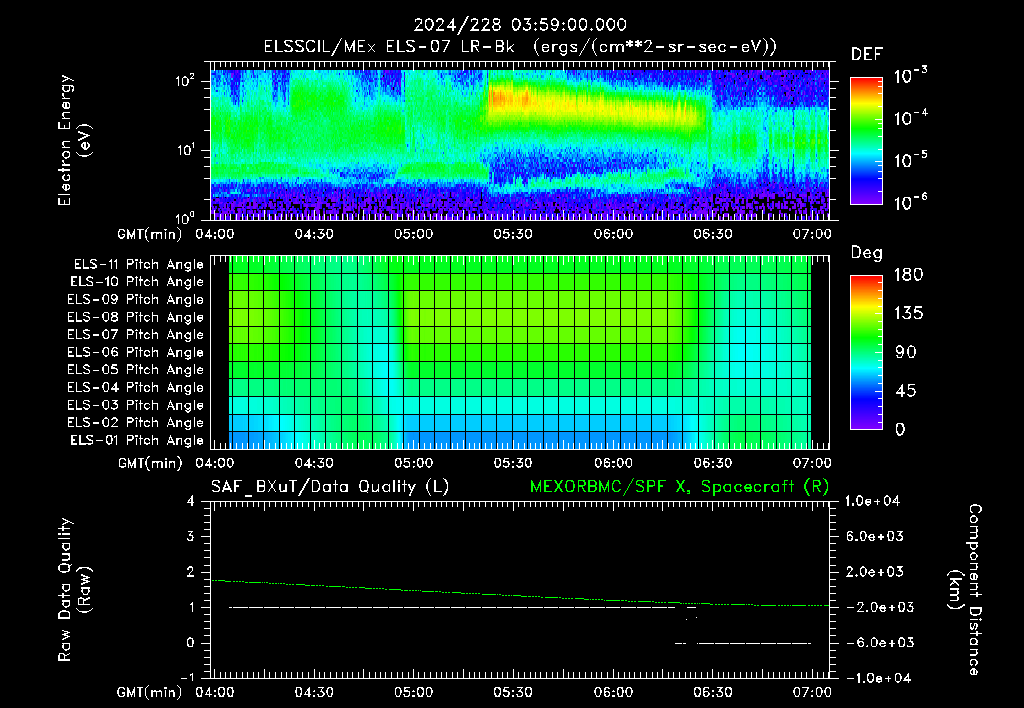
Task: Click the plot title timestamp 2024/228 03:59:00.000
Action: 520,25
